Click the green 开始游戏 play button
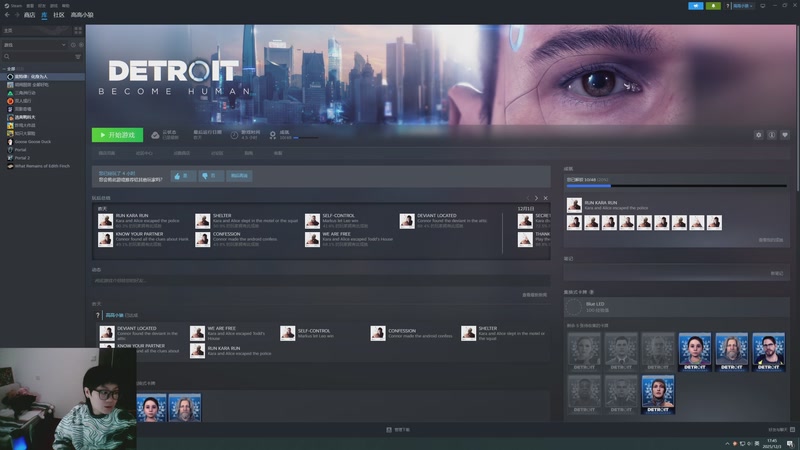The width and height of the screenshot is (800, 450). coord(117,135)
